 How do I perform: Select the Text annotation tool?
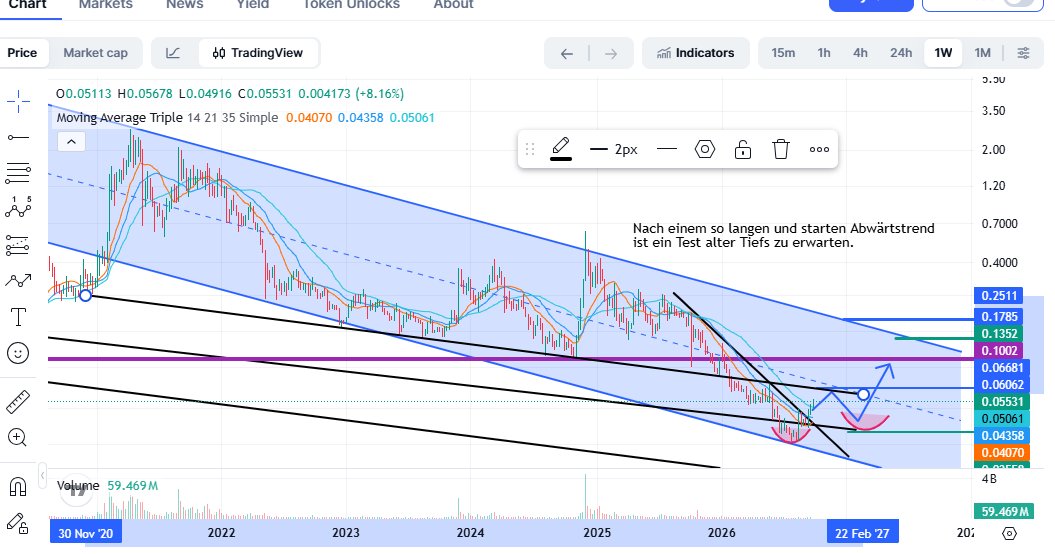[18, 317]
